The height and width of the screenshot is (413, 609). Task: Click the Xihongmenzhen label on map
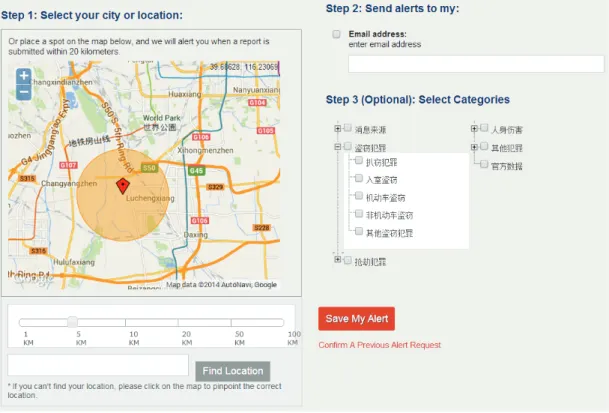[205, 150]
